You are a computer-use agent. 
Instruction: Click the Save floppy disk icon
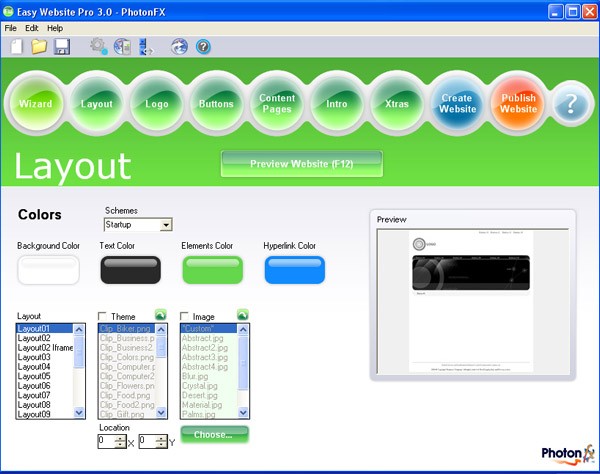click(x=61, y=46)
